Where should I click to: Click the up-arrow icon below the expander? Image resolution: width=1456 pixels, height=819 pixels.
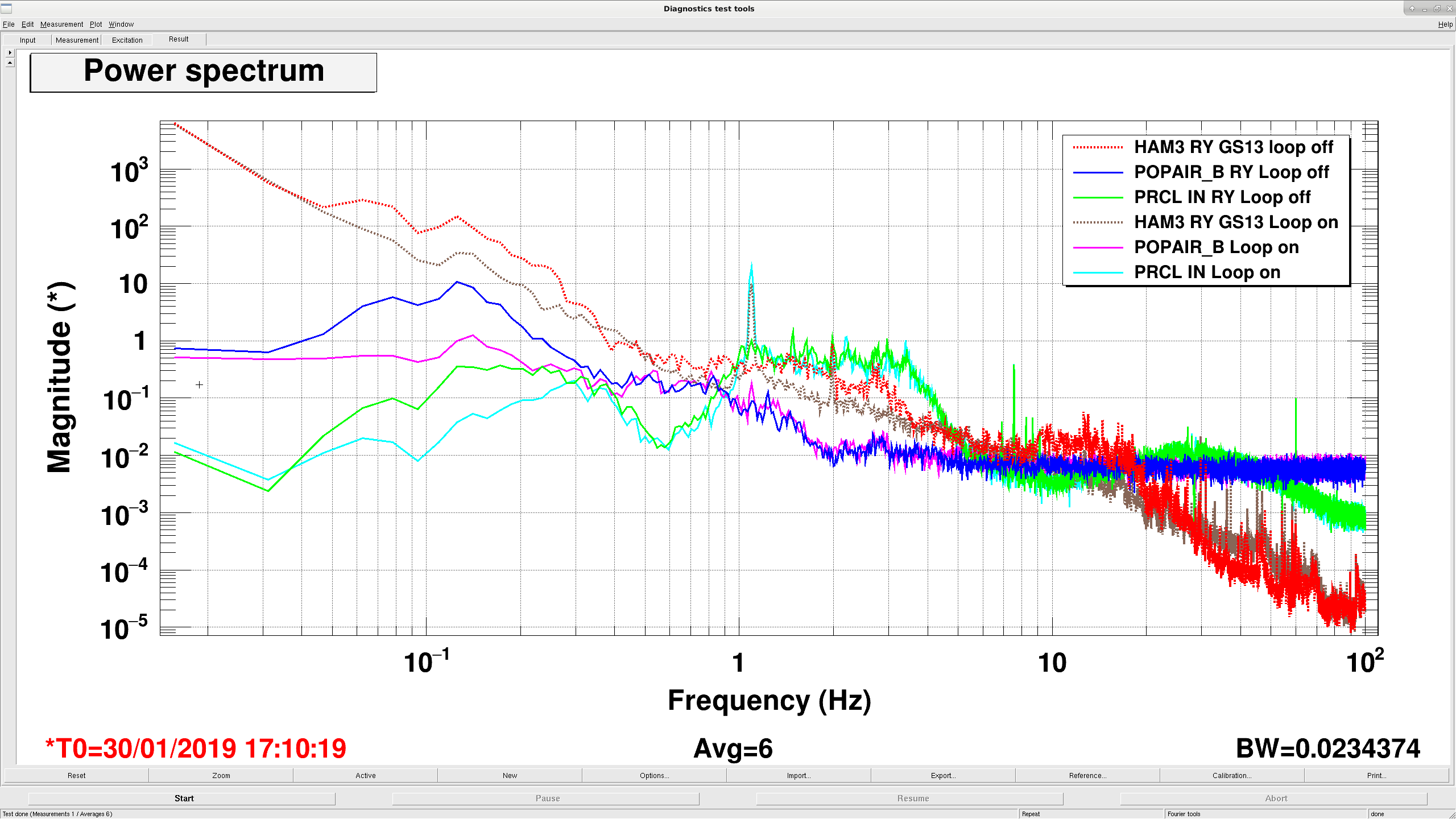pos(10,62)
